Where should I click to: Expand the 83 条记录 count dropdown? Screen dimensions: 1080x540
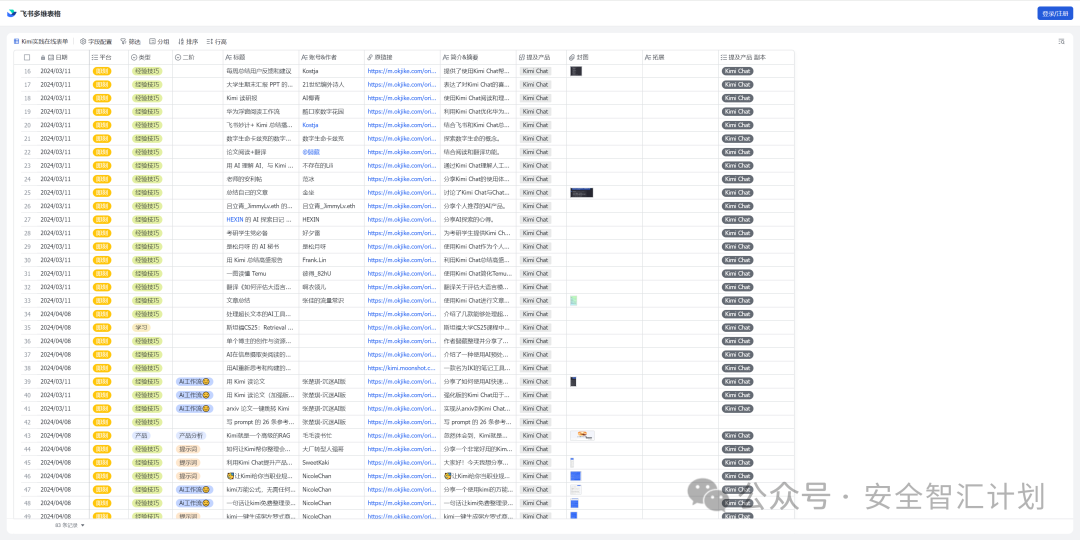(x=70, y=525)
